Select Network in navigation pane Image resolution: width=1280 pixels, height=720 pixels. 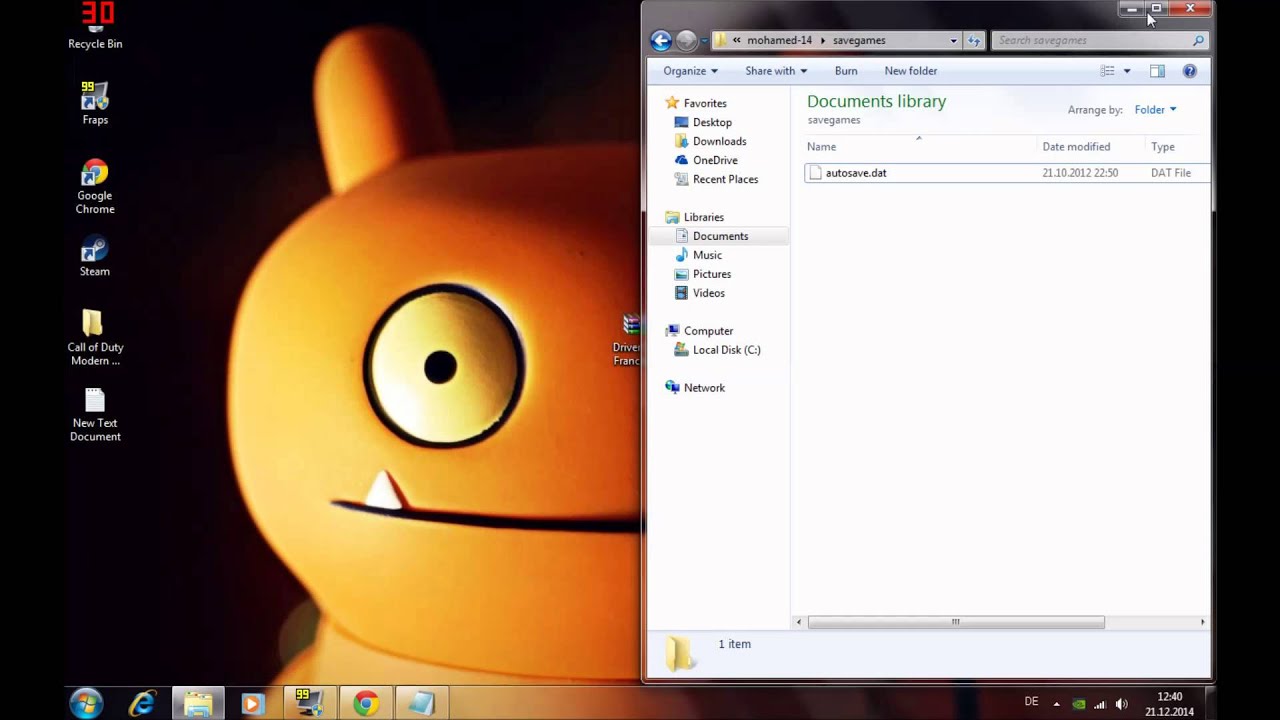(x=704, y=388)
